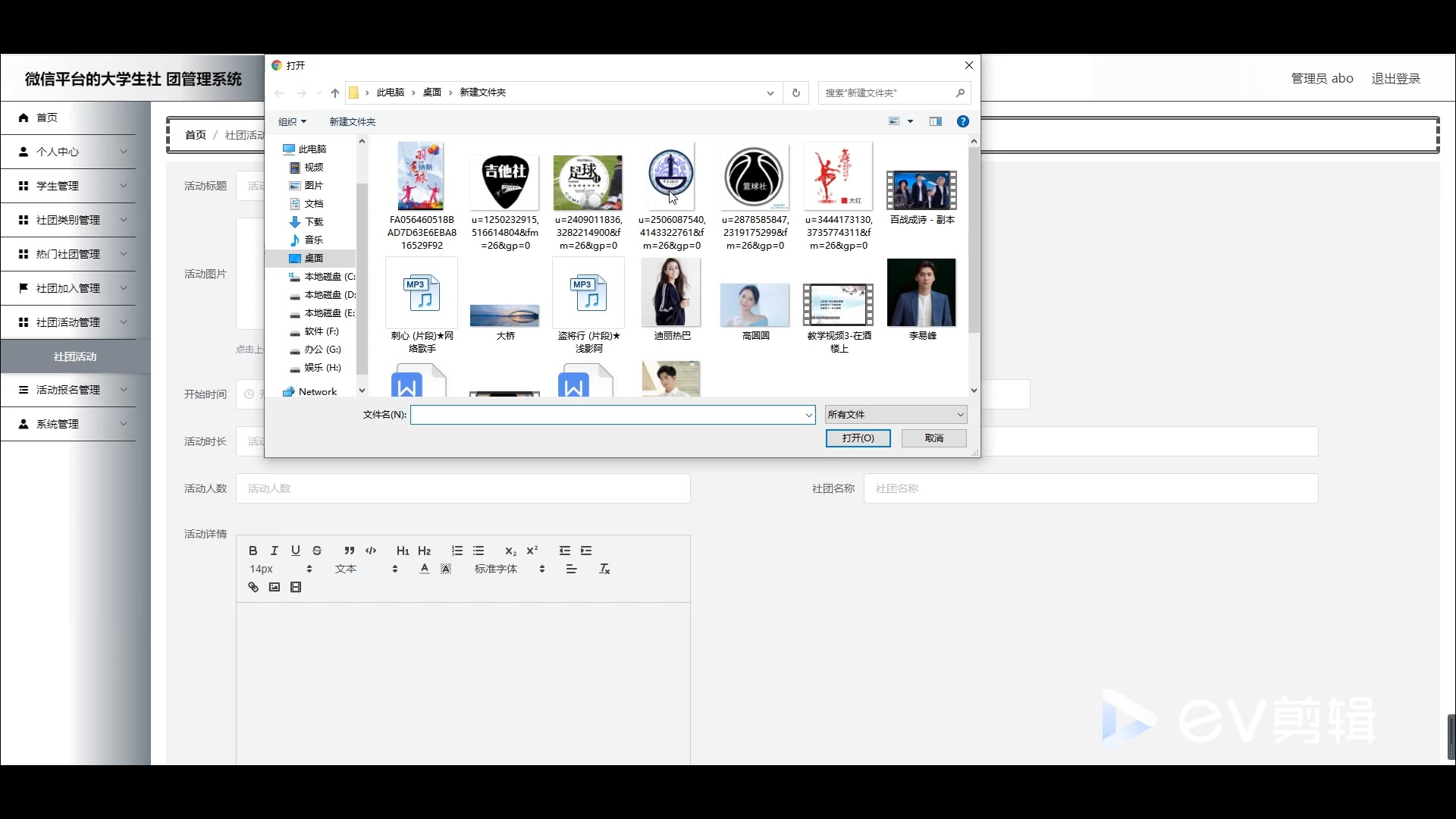The height and width of the screenshot is (819, 1456).
Task: Click the insert link icon
Action: (x=253, y=587)
